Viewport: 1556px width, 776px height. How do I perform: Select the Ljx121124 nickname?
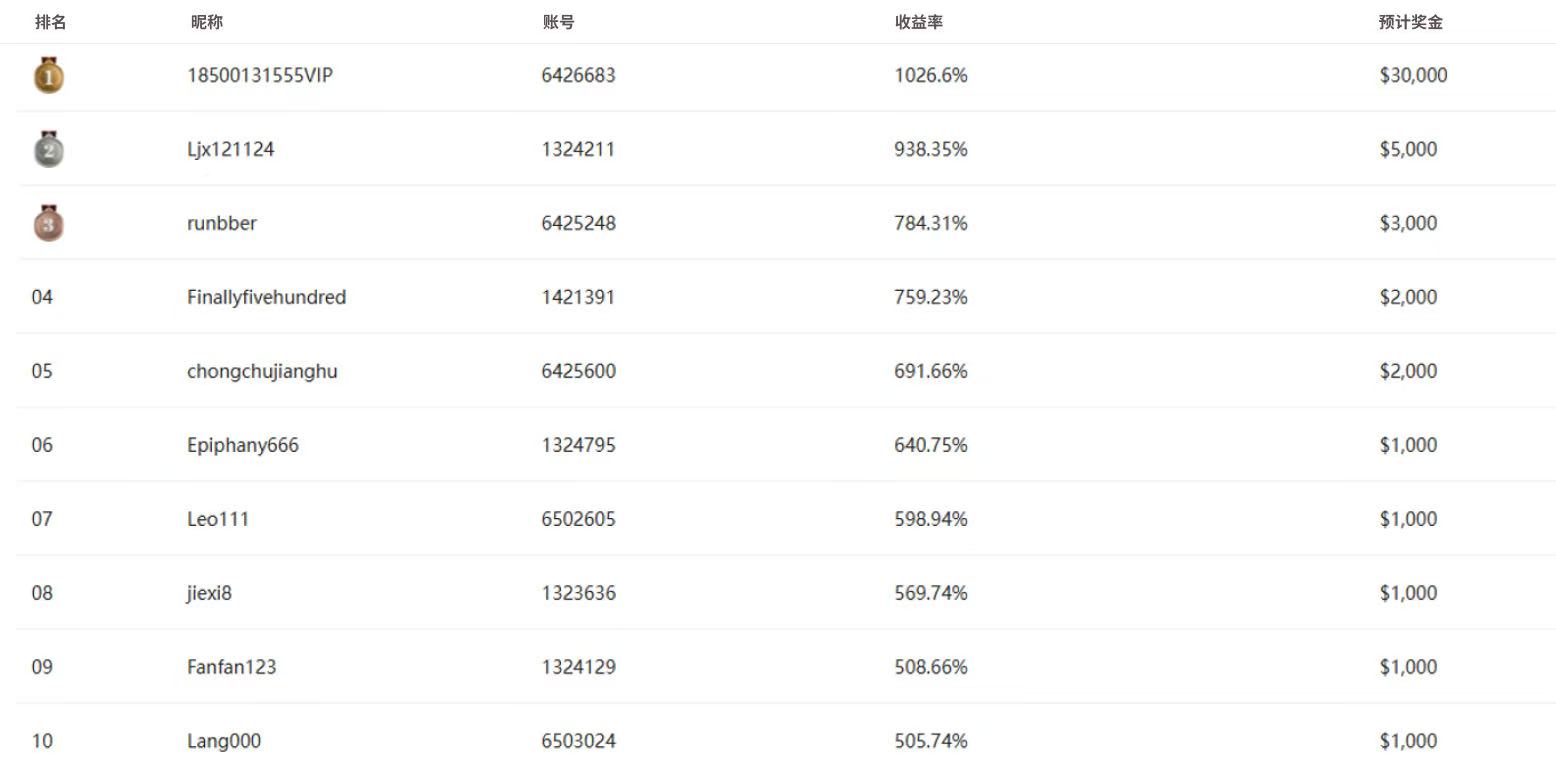tap(231, 149)
